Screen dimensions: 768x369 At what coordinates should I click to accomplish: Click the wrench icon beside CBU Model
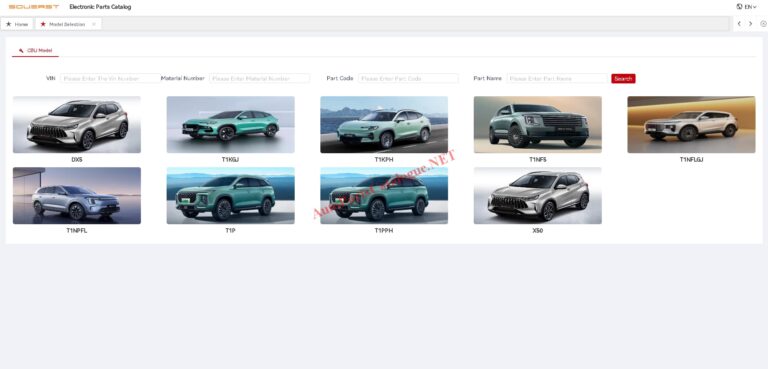(x=21, y=50)
